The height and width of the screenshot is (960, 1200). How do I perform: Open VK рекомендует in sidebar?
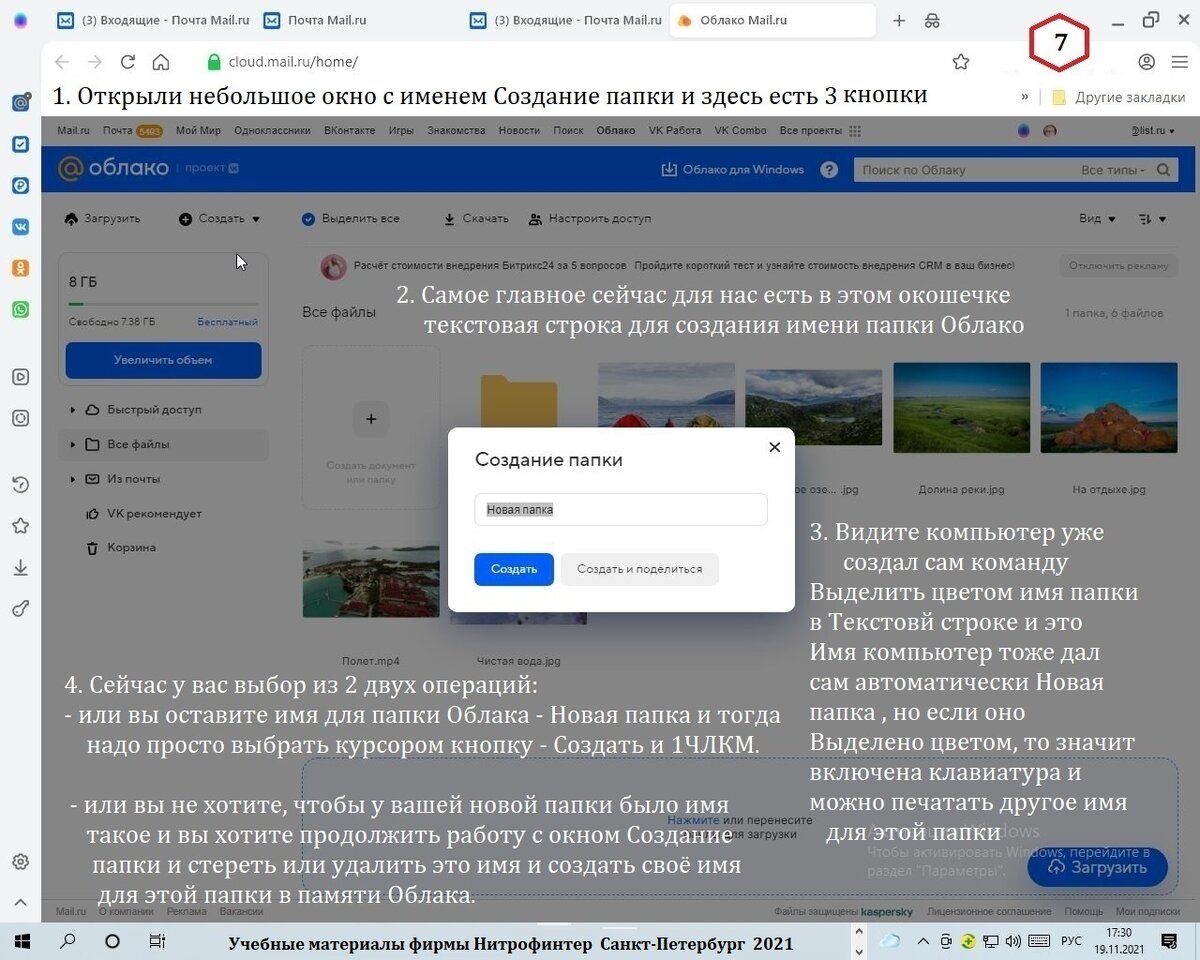[x=143, y=513]
